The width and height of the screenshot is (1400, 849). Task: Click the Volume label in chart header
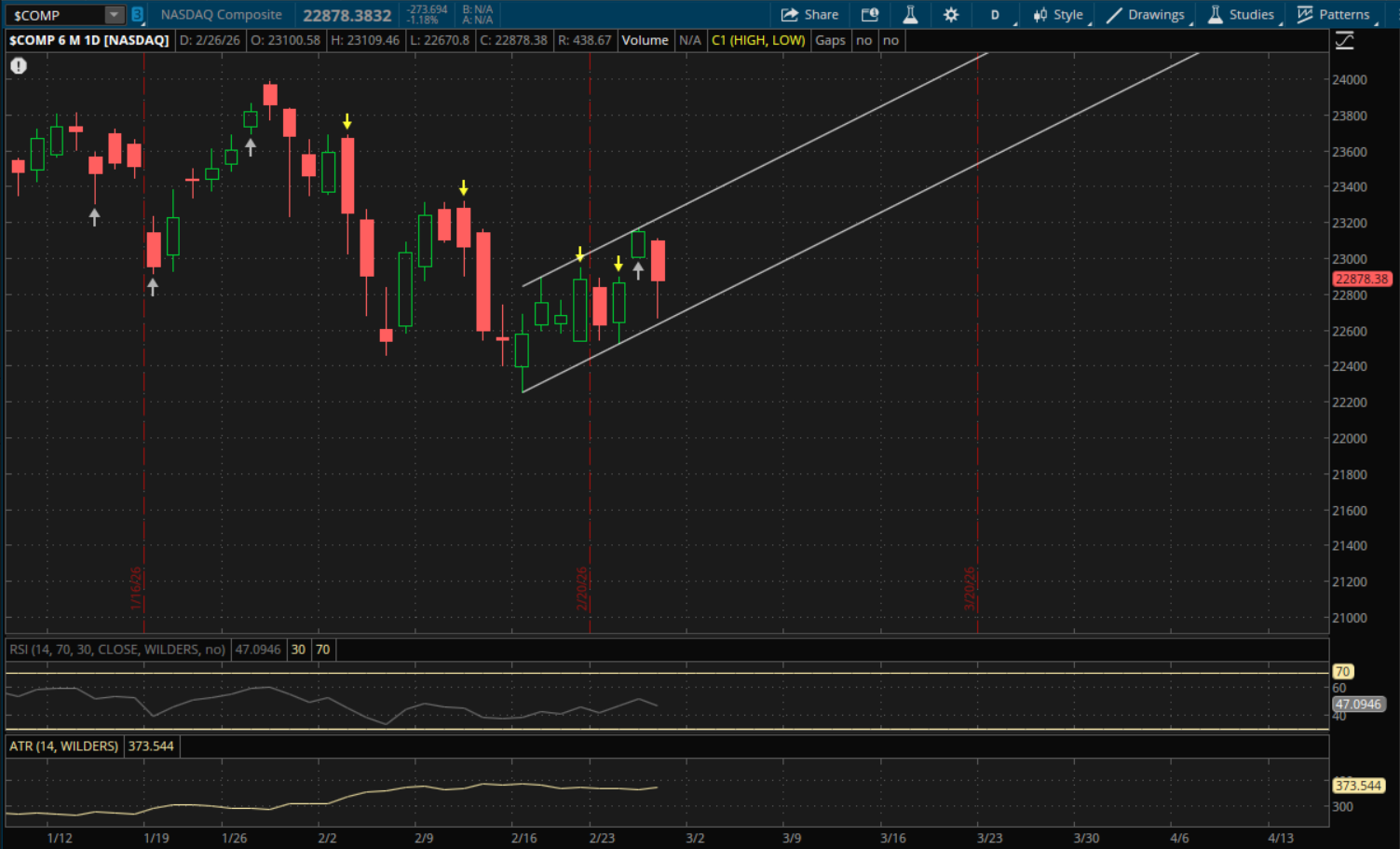(645, 40)
